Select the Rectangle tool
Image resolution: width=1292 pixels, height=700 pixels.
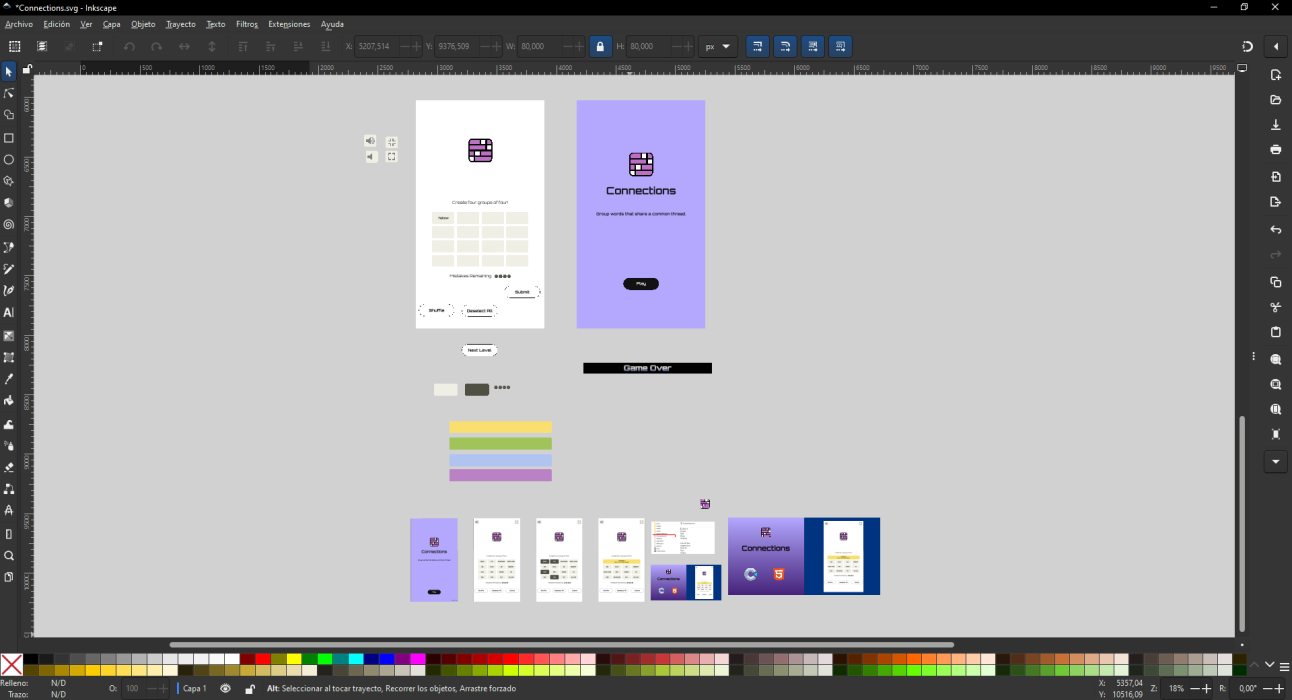9,138
